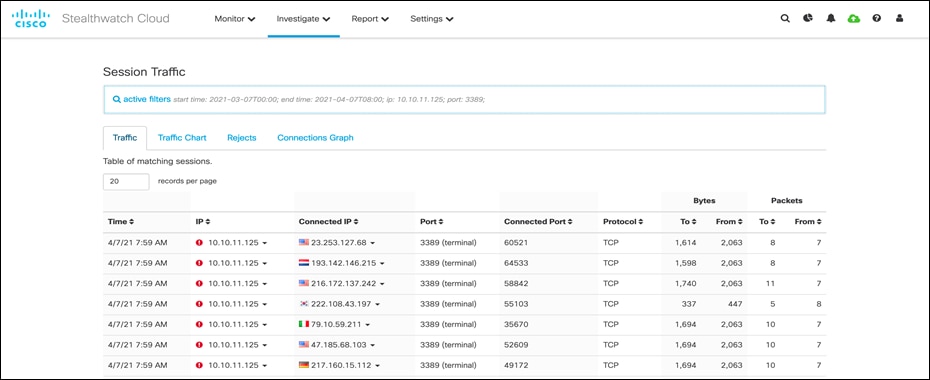
Task: Click the Stealthwatch Cloud title
Action: 116,18
